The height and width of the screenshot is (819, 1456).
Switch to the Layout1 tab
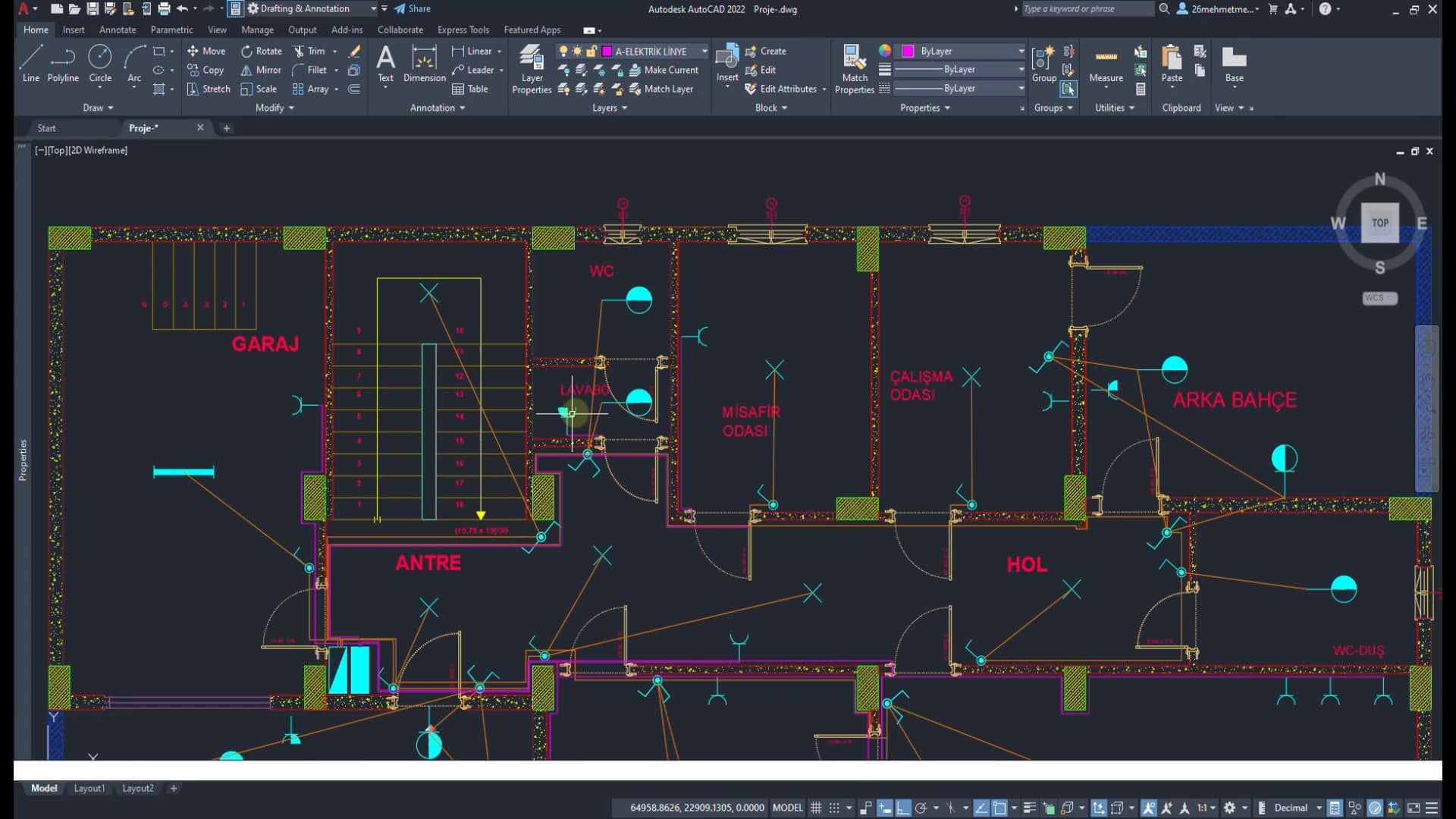click(89, 788)
